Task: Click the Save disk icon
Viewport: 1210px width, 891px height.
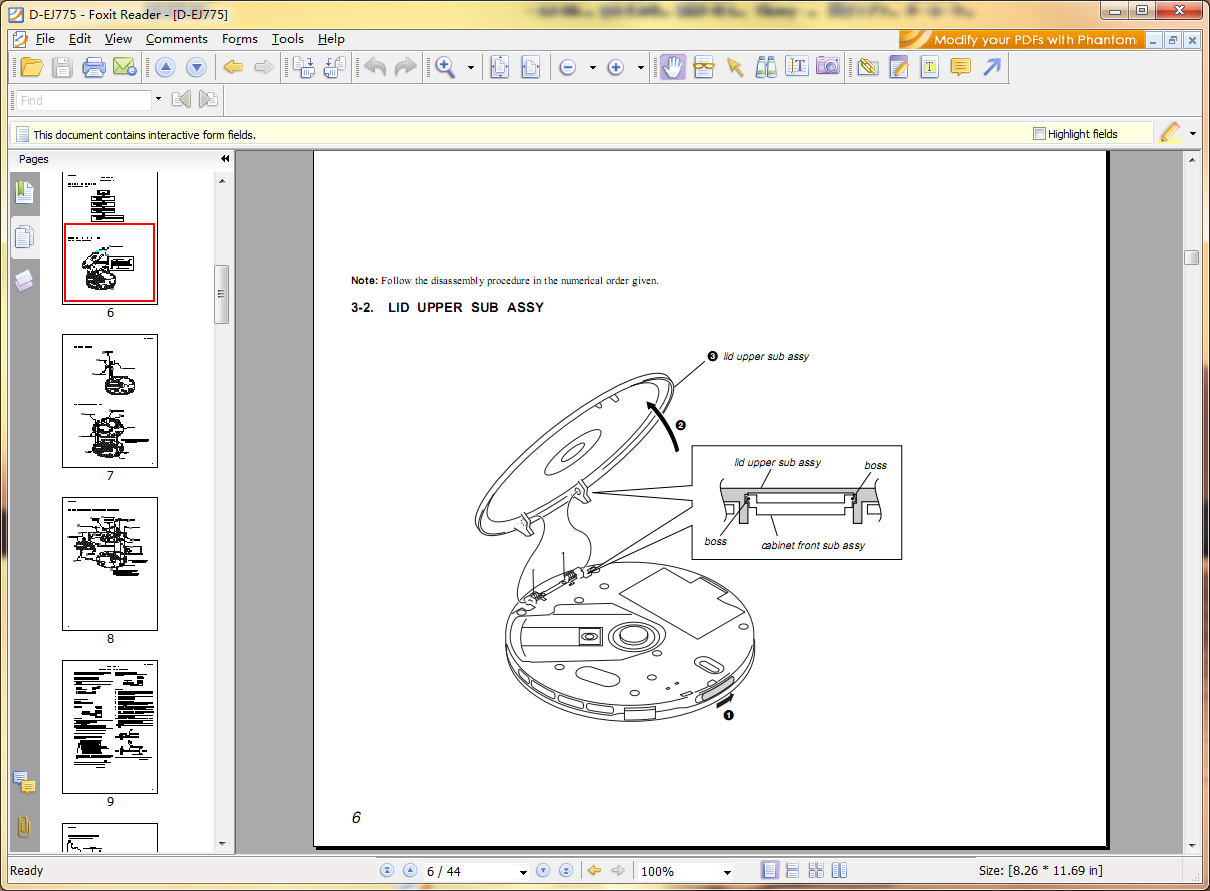Action: click(62, 67)
